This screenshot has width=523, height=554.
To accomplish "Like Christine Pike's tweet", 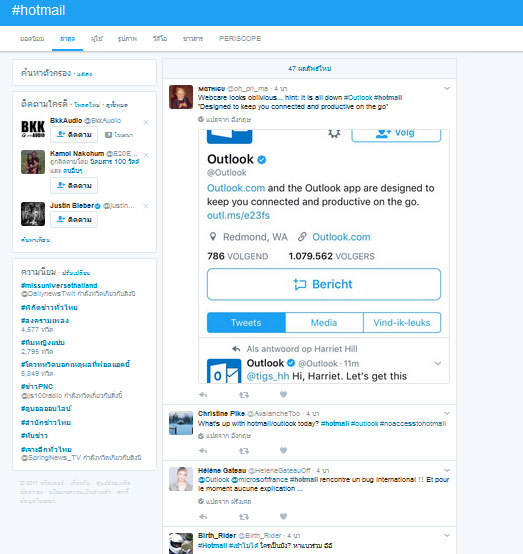I will click(x=283, y=450).
